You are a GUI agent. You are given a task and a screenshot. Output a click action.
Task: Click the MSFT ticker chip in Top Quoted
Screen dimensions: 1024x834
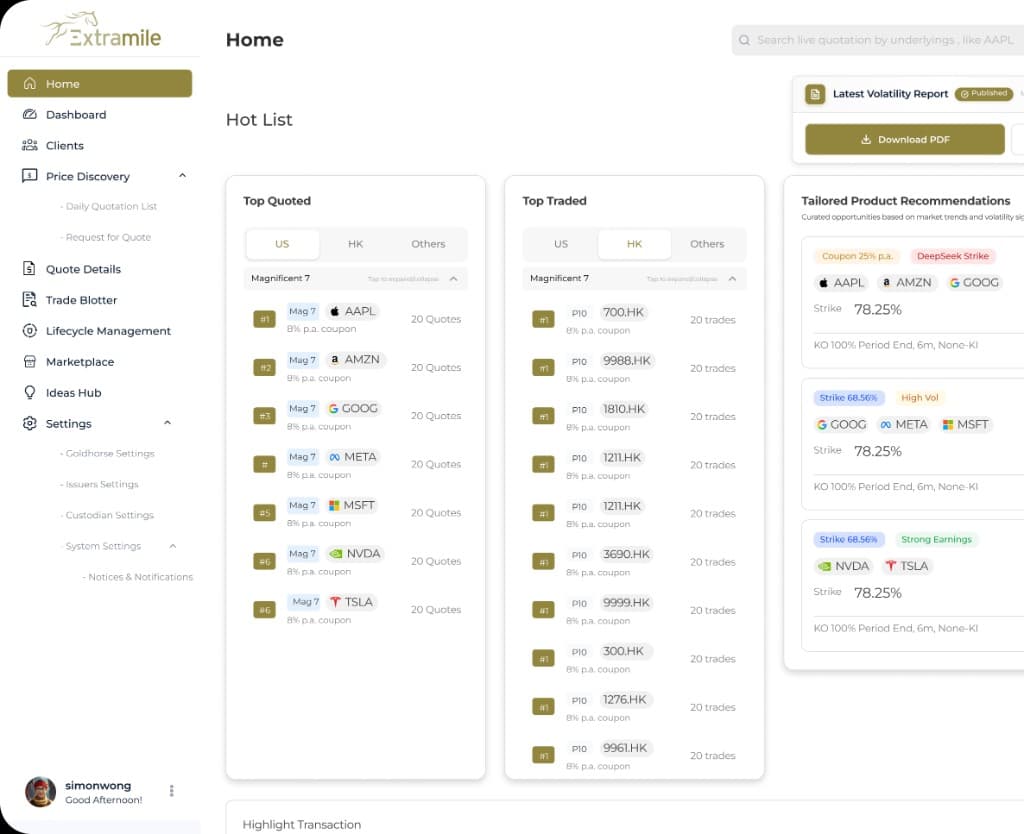tap(352, 505)
